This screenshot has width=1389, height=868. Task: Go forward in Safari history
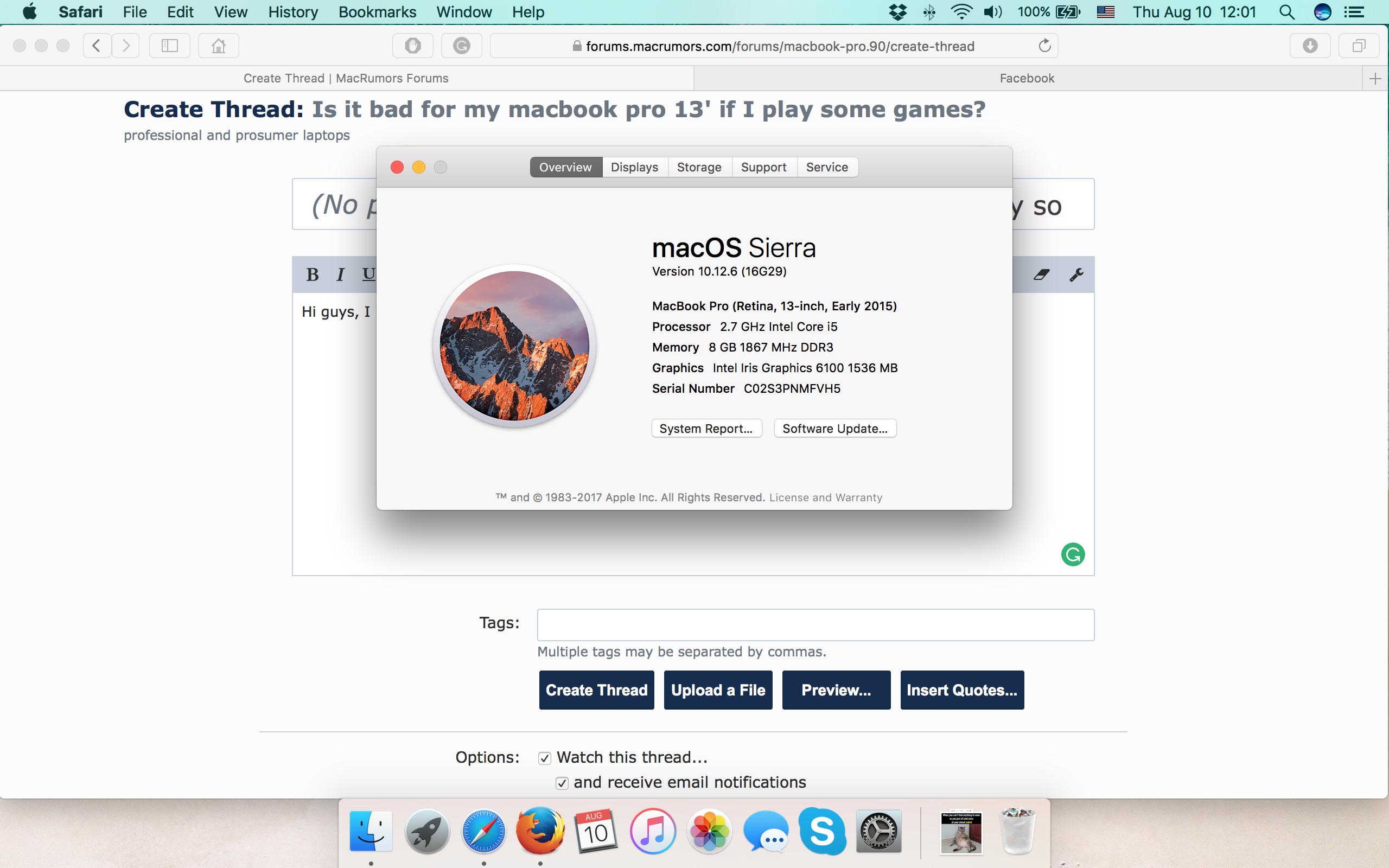pyautogui.click(x=126, y=46)
